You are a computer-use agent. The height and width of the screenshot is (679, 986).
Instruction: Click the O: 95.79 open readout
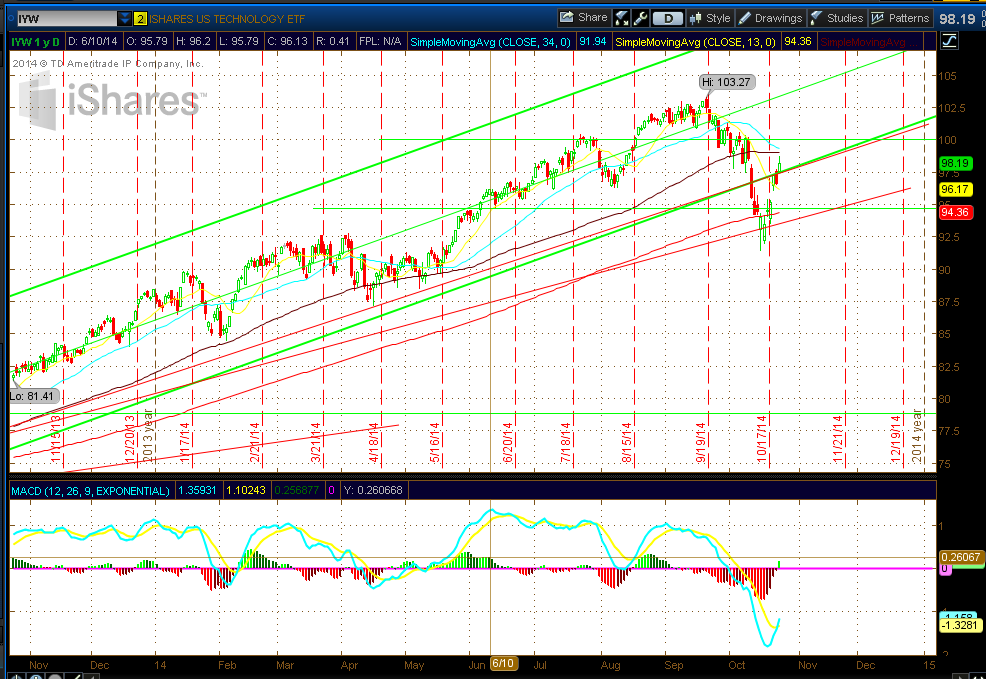147,41
